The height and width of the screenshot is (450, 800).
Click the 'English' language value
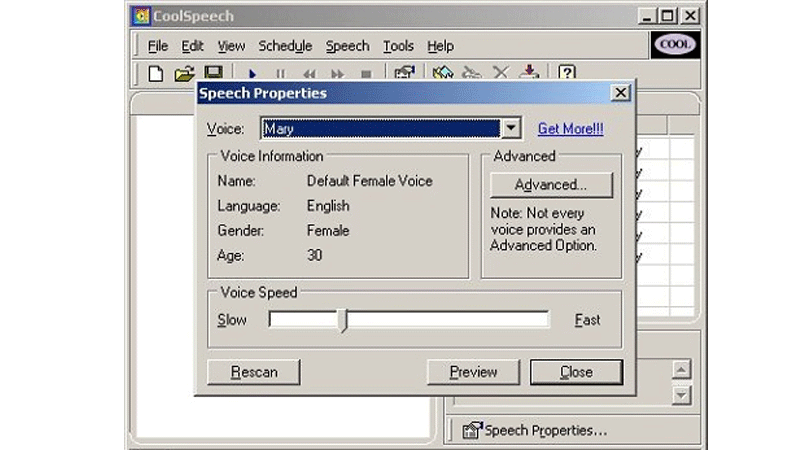[x=328, y=206]
